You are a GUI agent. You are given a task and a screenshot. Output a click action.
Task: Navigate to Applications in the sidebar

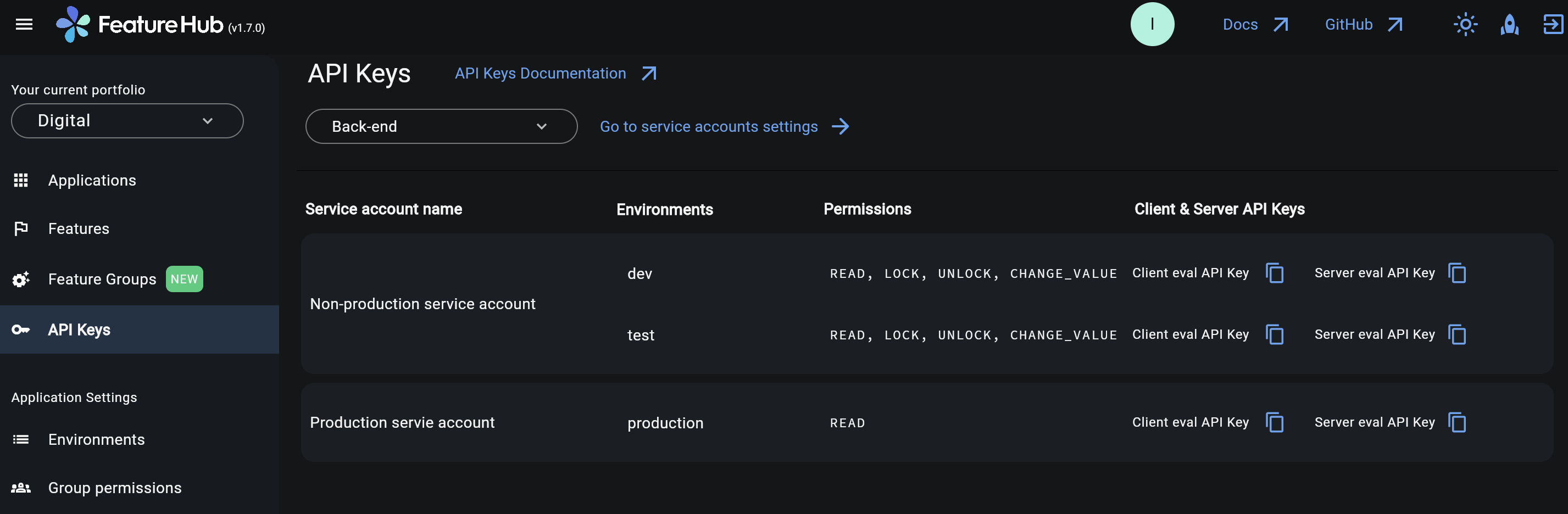(92, 180)
